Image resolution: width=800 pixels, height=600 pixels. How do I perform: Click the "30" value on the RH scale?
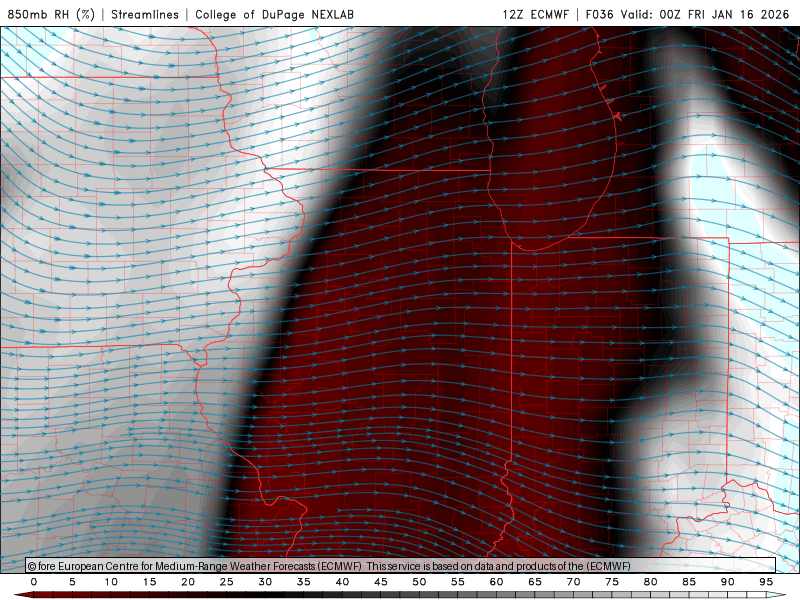[265, 582]
